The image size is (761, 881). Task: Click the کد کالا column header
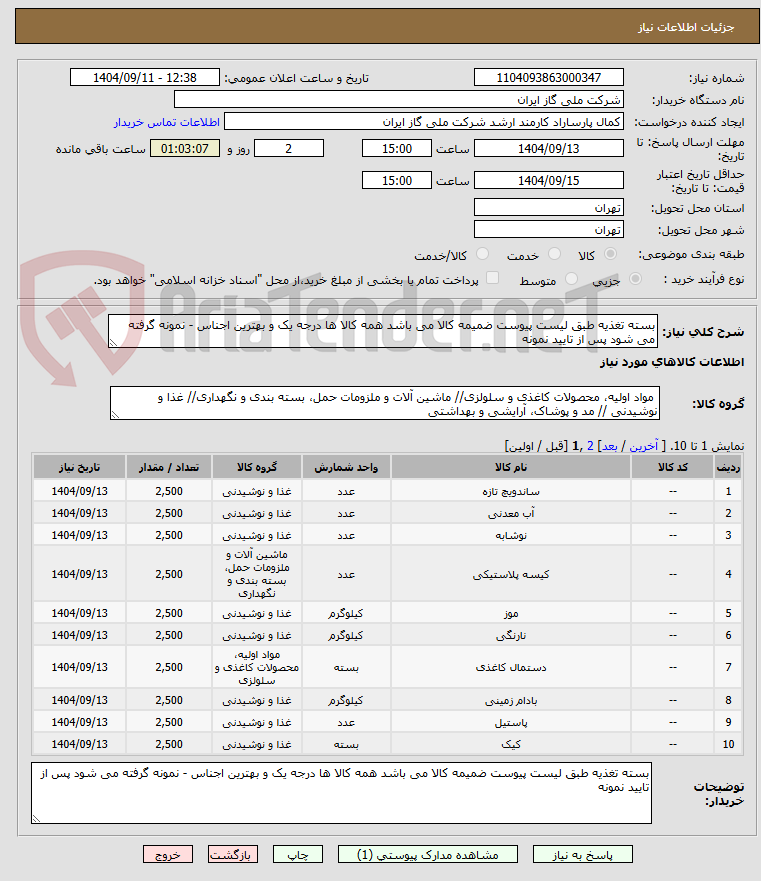pos(673,467)
